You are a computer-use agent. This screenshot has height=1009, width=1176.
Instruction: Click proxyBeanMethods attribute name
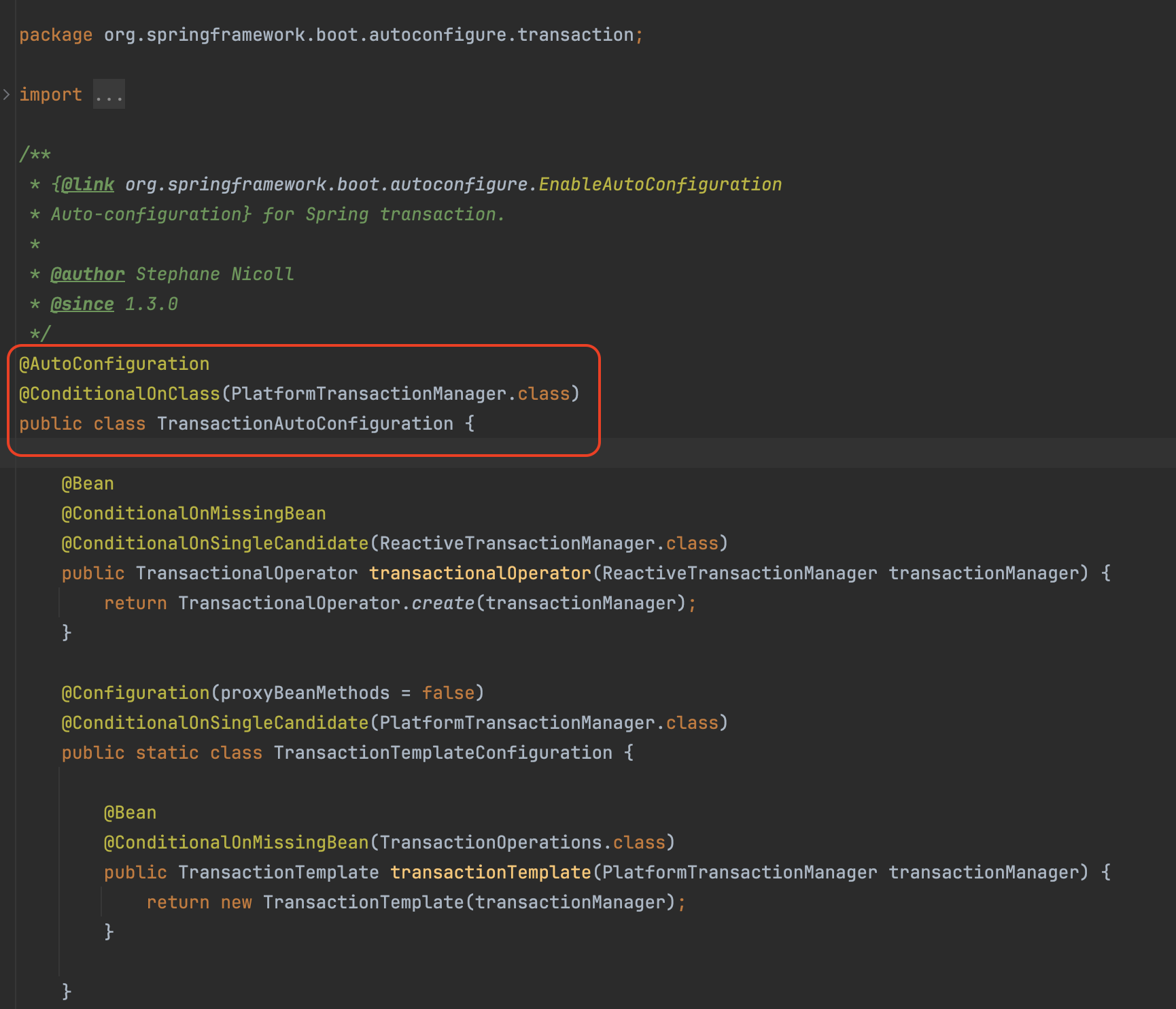pos(305,693)
